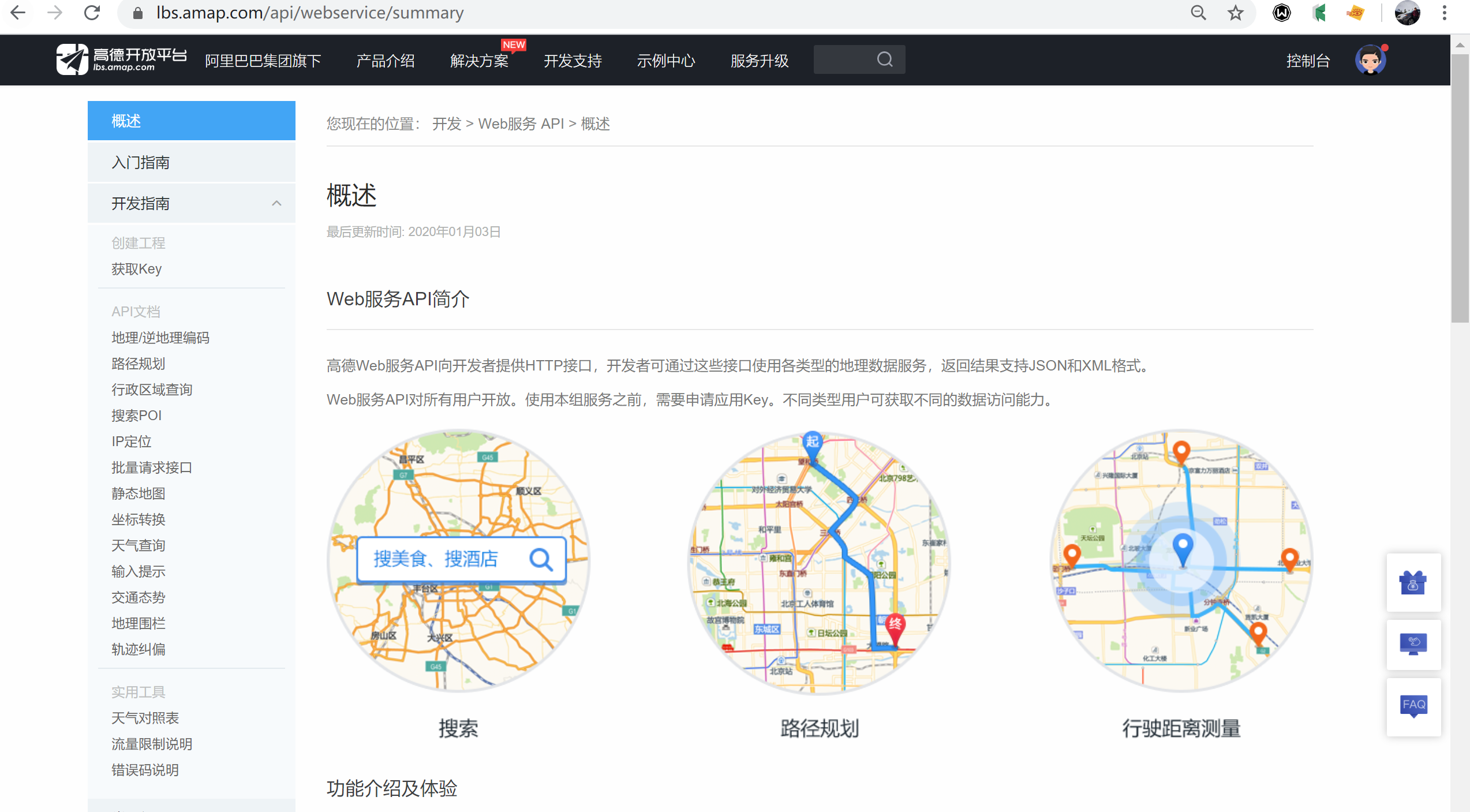
Task: Select 概述 in the sidebar
Action: pos(192,121)
